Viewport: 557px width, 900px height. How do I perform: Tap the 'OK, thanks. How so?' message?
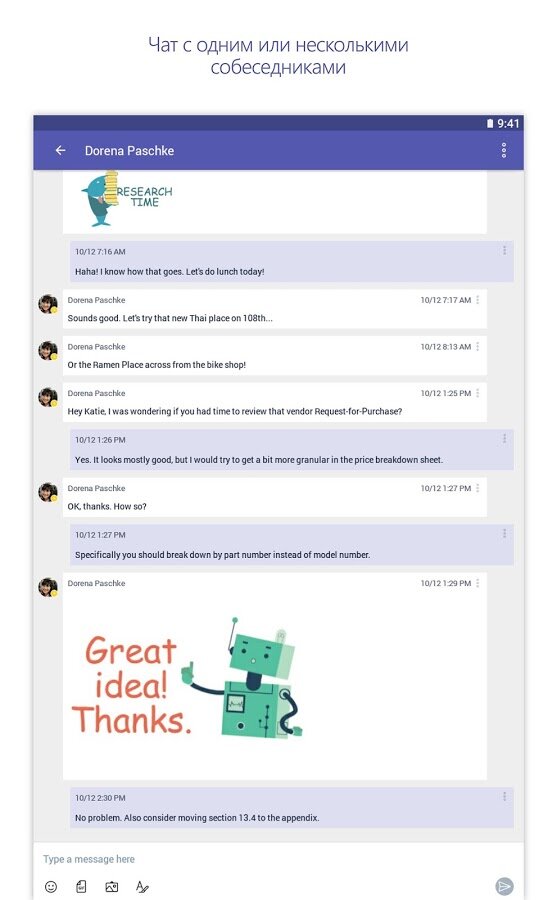[x=107, y=506]
